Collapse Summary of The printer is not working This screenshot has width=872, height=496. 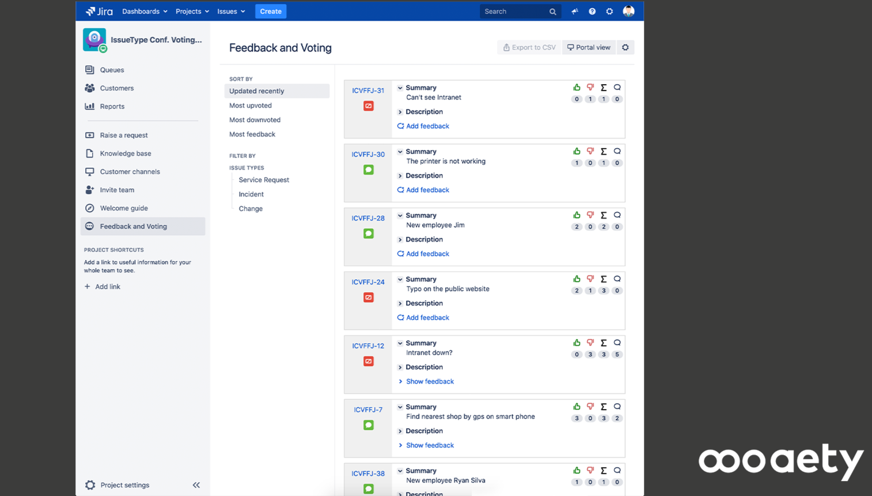400,152
